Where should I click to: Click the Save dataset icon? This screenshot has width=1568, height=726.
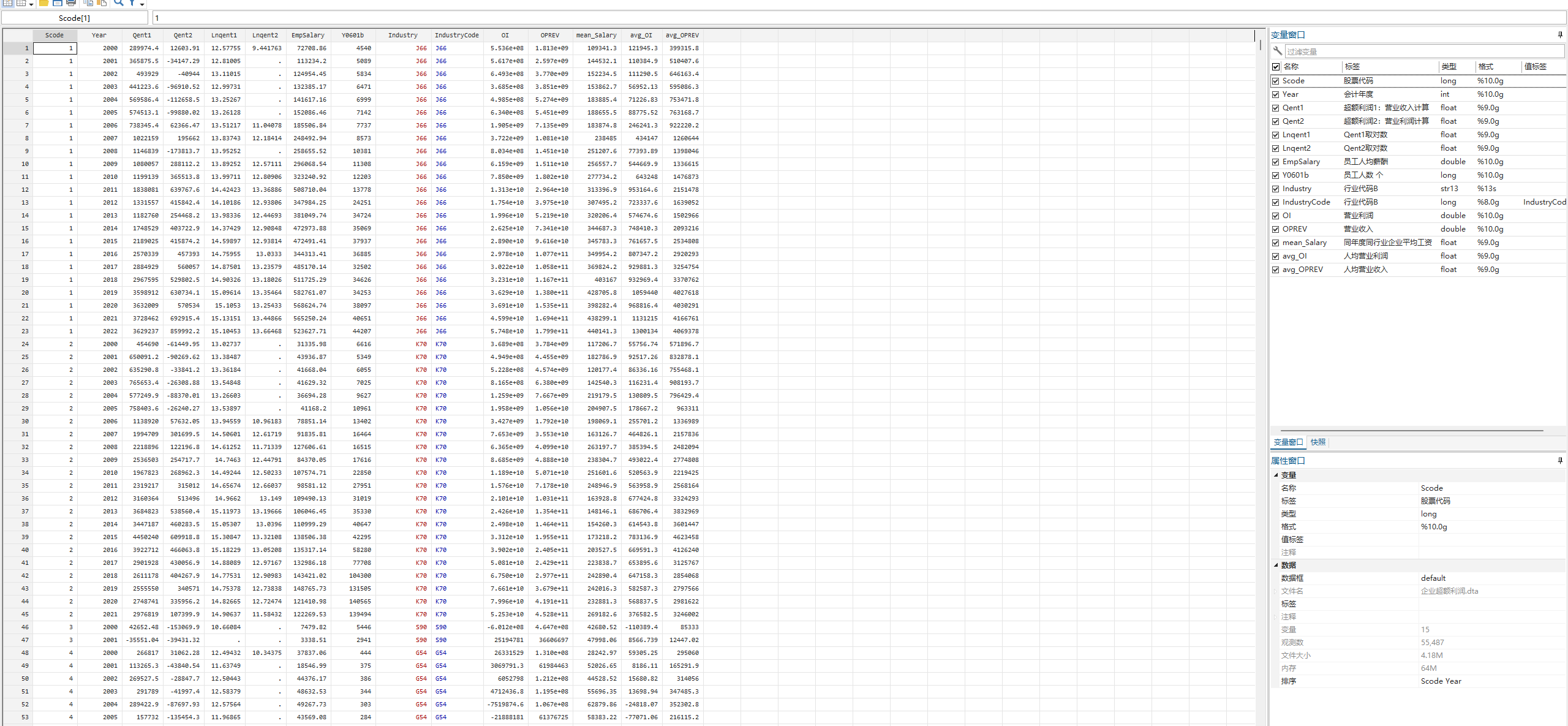click(57, 3)
